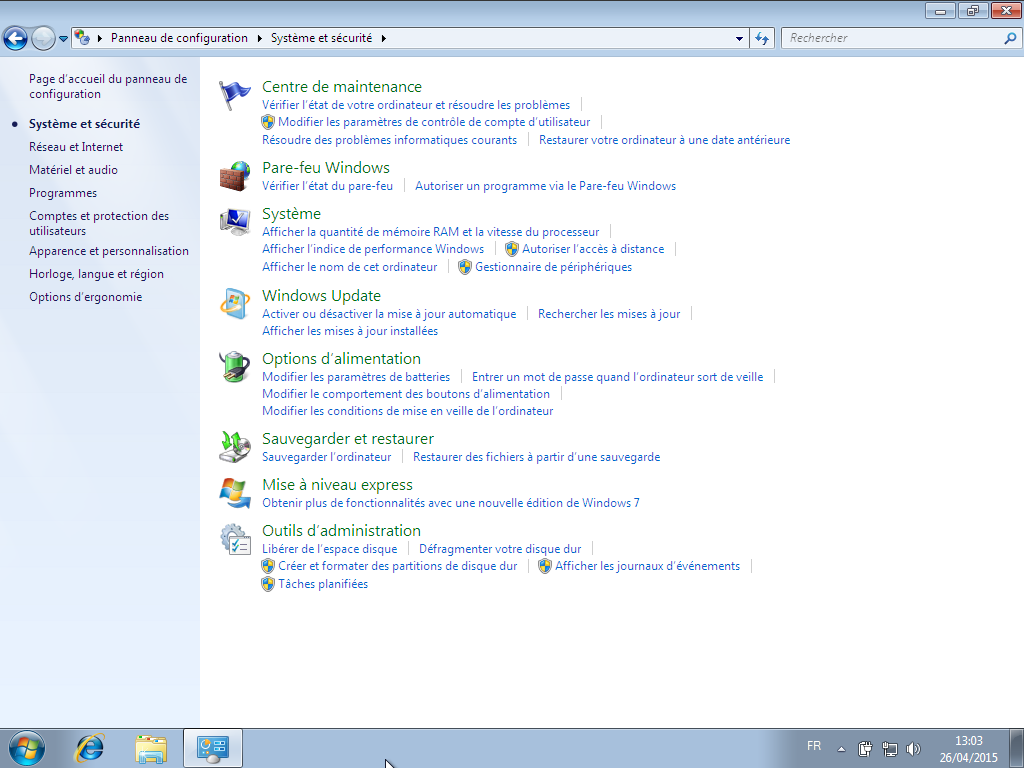
Task: Click the Options d'alimentation battery icon
Action: coord(234,366)
